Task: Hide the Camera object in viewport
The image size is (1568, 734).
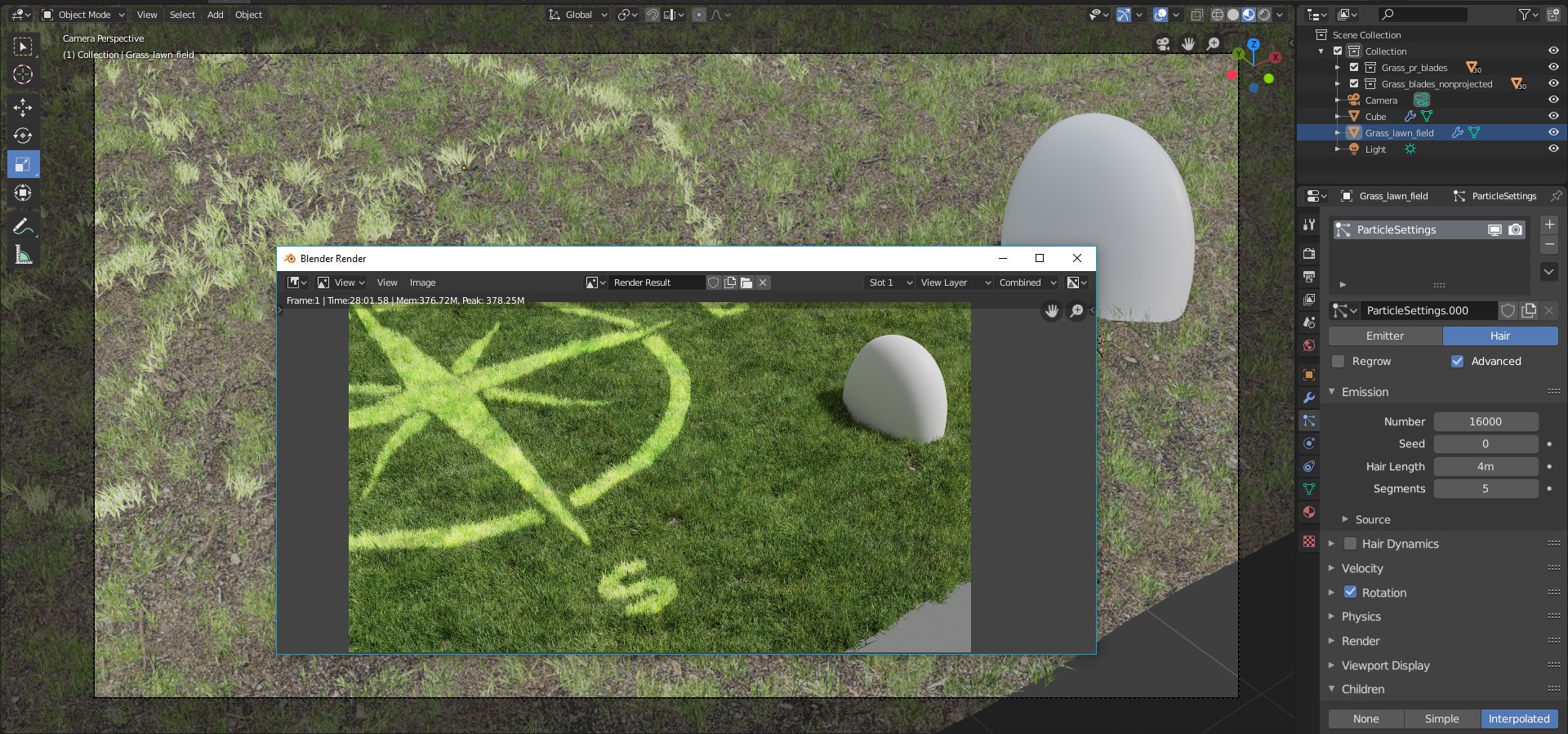Action: [x=1553, y=100]
